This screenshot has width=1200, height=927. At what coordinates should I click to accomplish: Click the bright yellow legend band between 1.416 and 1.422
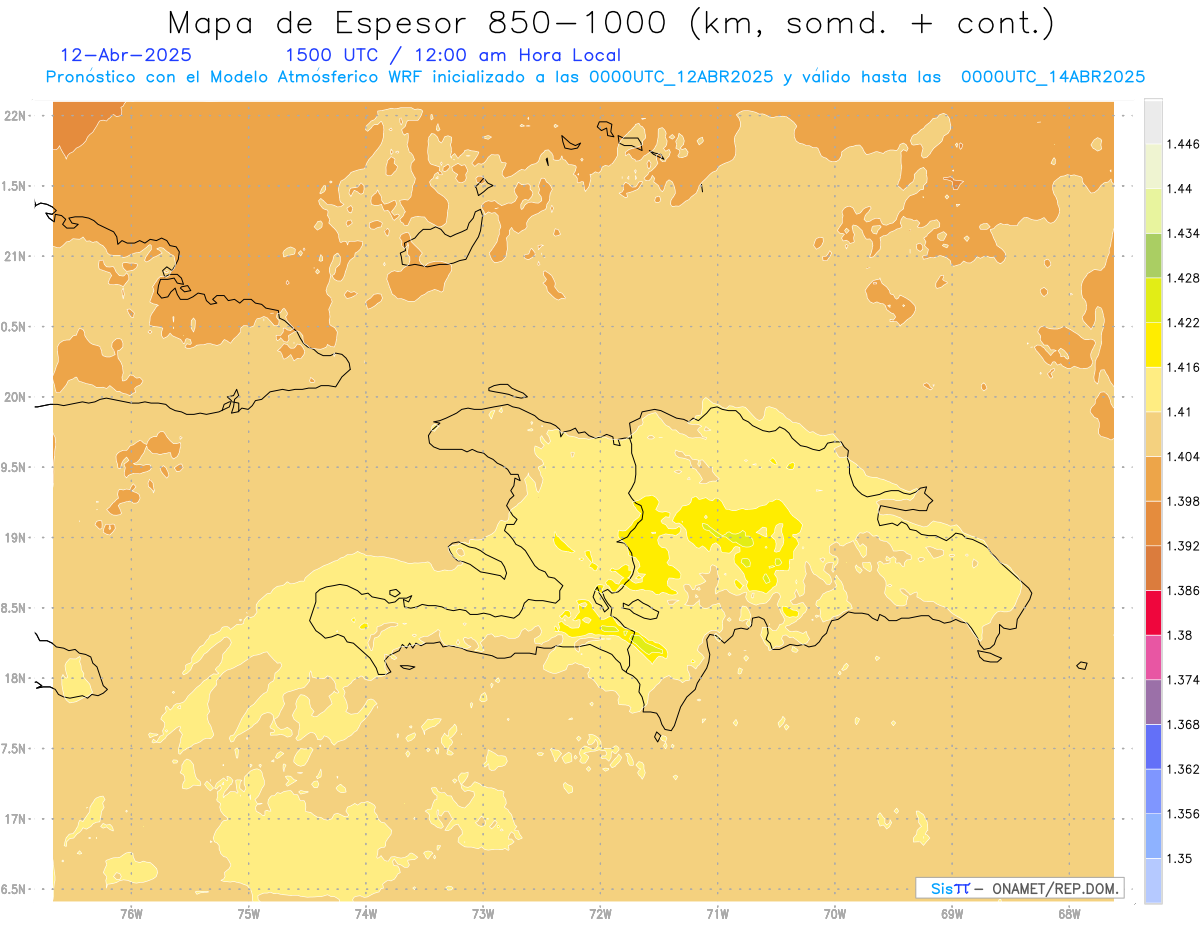[x=1153, y=345]
